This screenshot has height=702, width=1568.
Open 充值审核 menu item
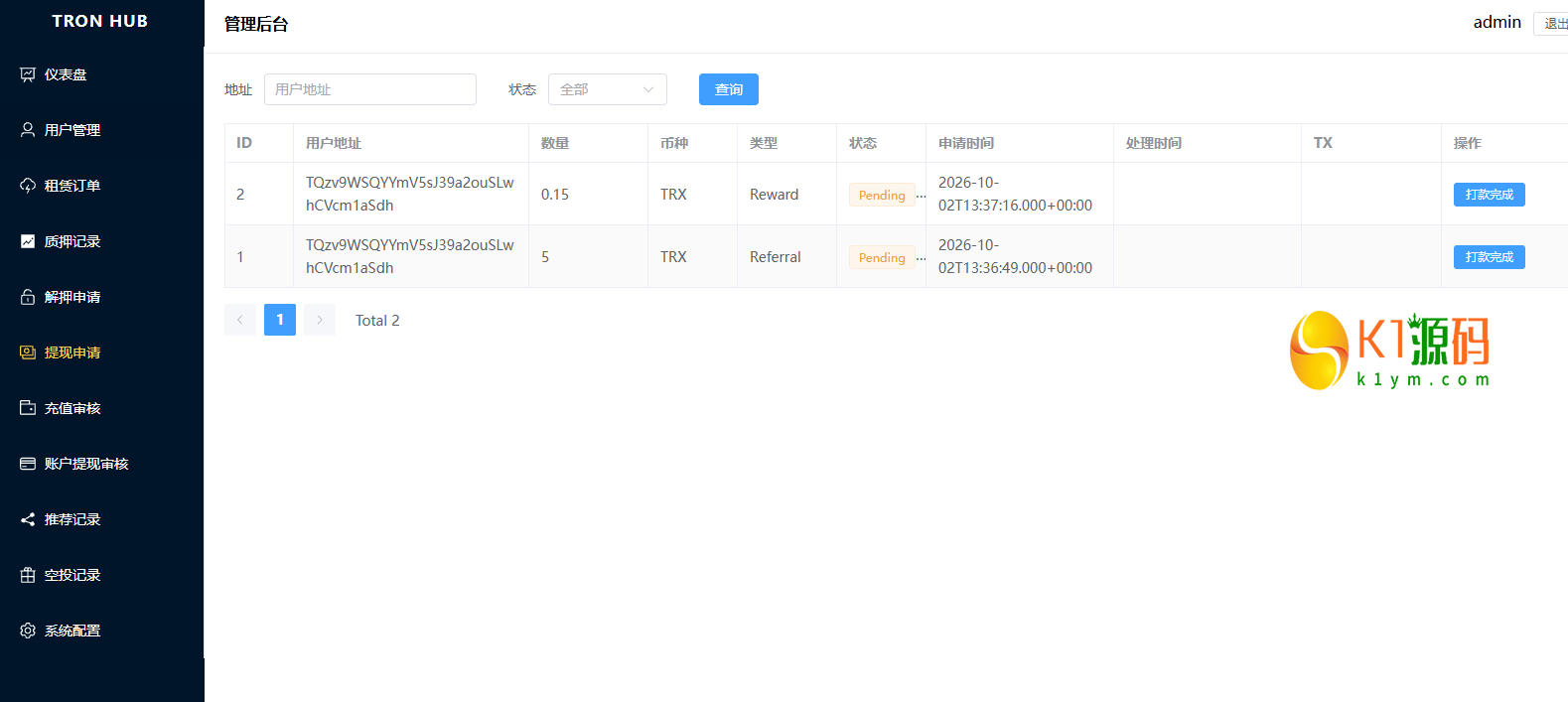pos(102,408)
